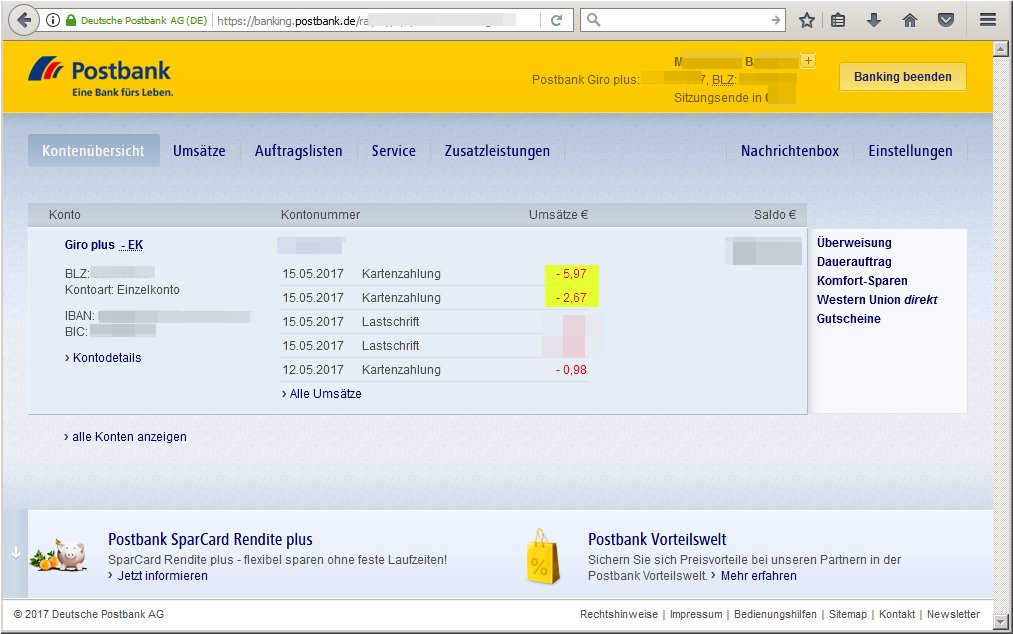
Task: Click the Postbank Vorteilswelt heading
Action: coord(657,539)
